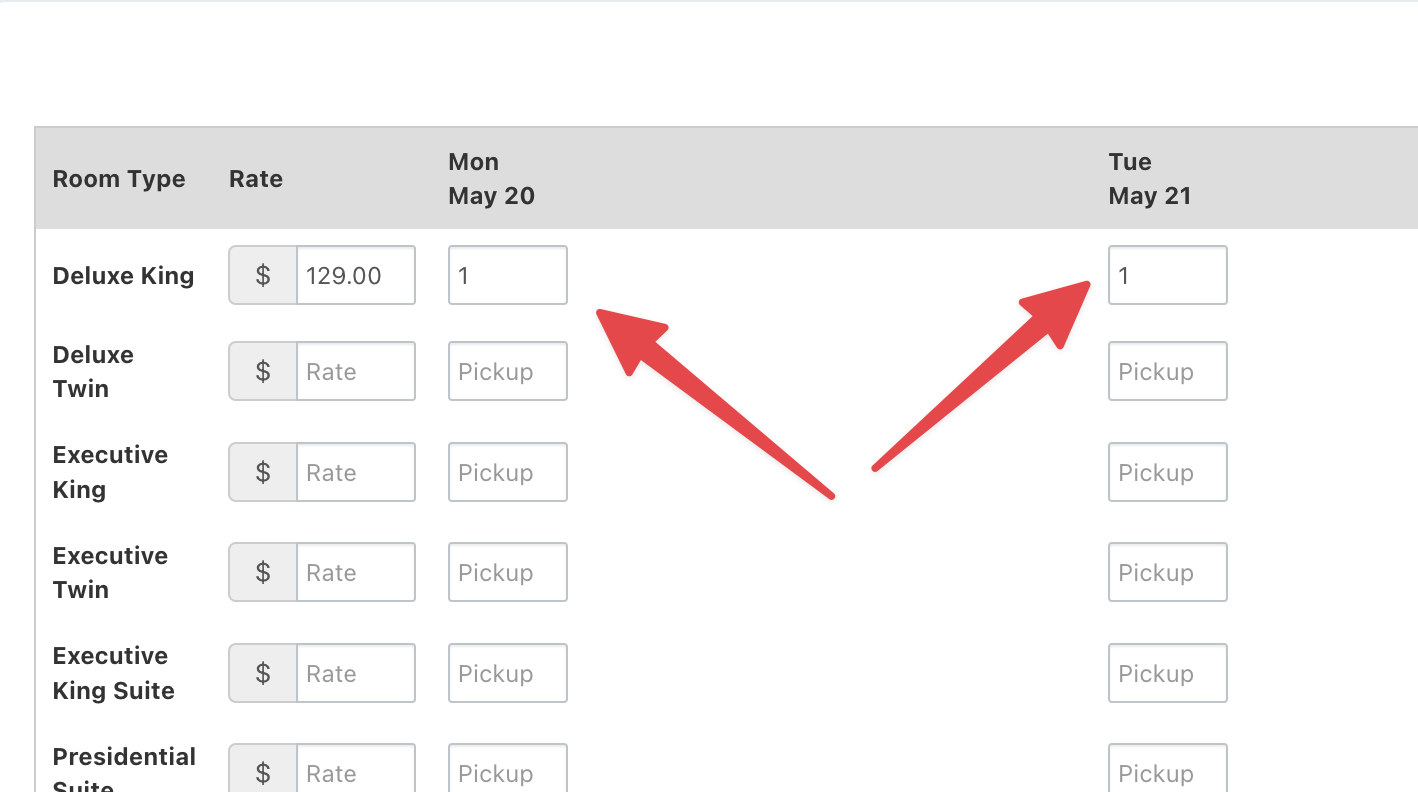The width and height of the screenshot is (1418, 792).
Task: Click the Deluxe King rate field
Action: [x=355, y=275]
